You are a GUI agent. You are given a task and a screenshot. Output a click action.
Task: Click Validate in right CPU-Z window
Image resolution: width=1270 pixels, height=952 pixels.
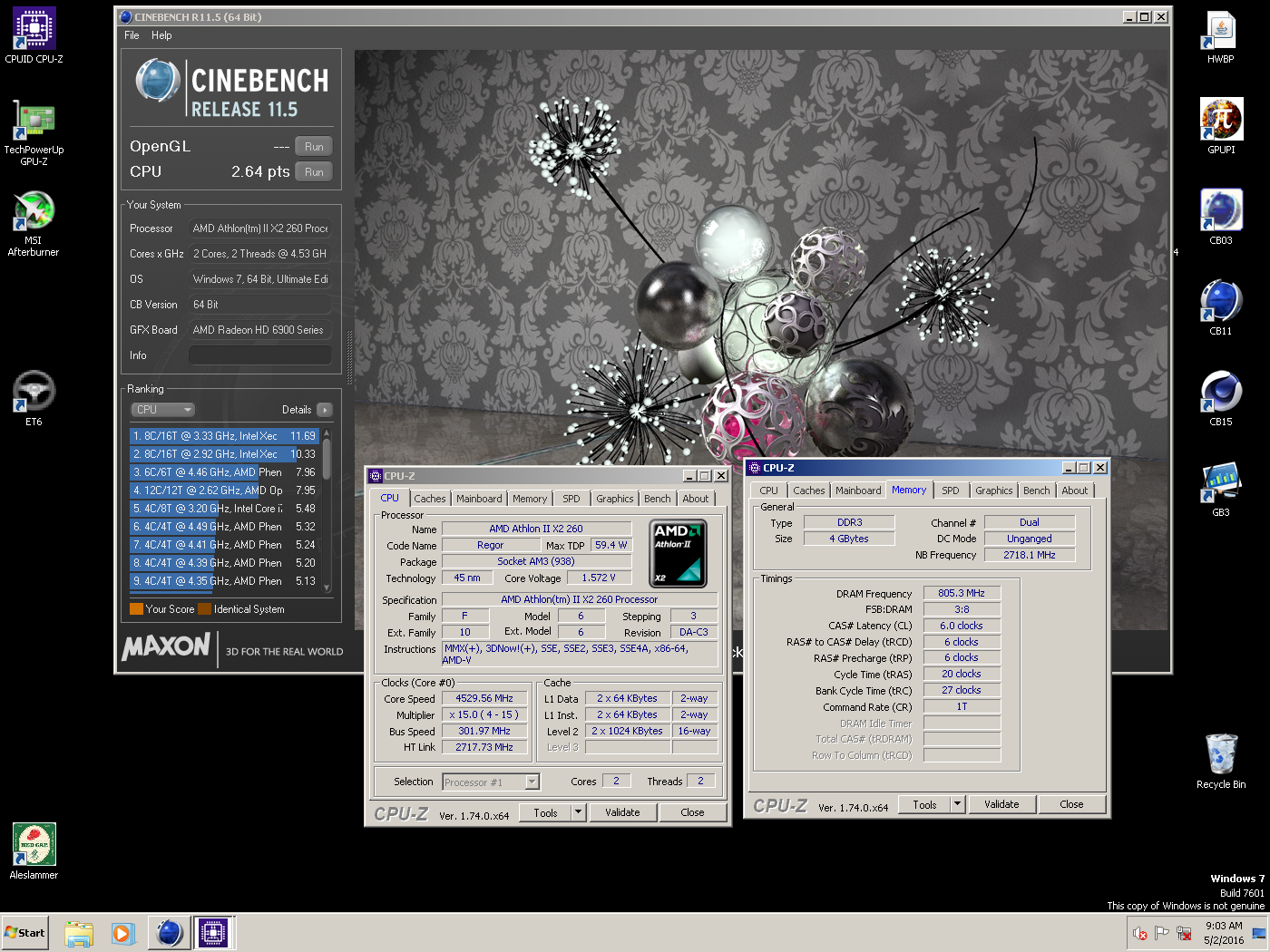(x=1001, y=804)
